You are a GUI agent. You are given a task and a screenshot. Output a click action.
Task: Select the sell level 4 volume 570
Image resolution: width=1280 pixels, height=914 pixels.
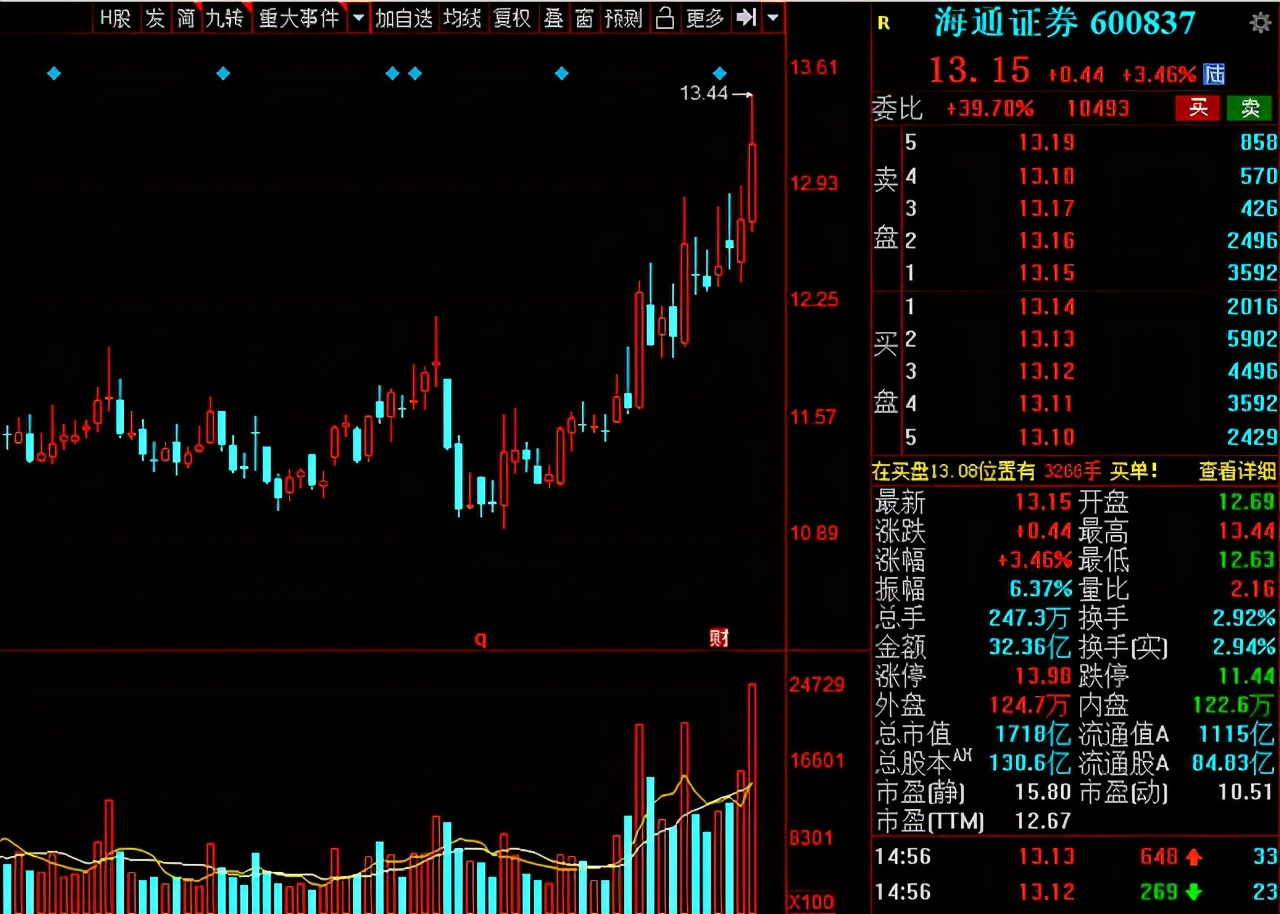tap(1258, 176)
